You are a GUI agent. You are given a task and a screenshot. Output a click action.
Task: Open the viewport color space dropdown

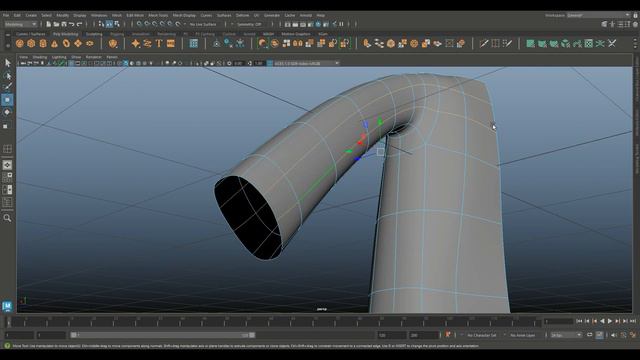pos(306,63)
